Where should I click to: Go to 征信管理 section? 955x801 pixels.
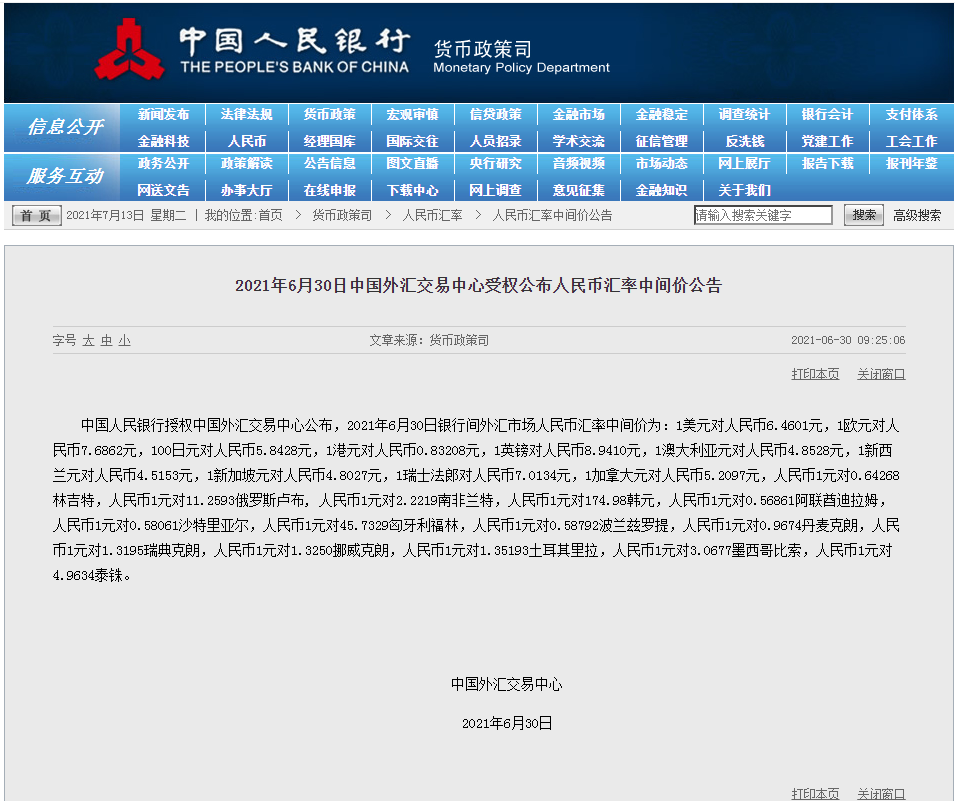(661, 141)
